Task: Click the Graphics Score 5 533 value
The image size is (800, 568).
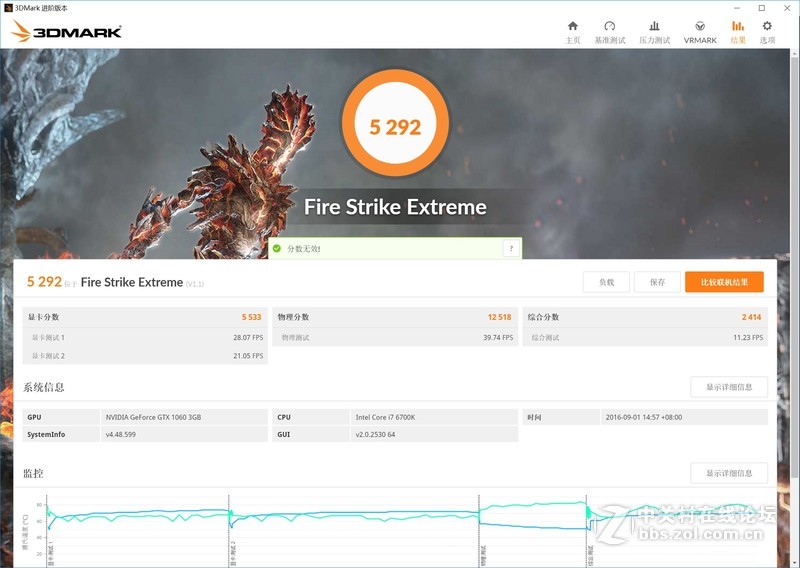Action: coord(250,317)
